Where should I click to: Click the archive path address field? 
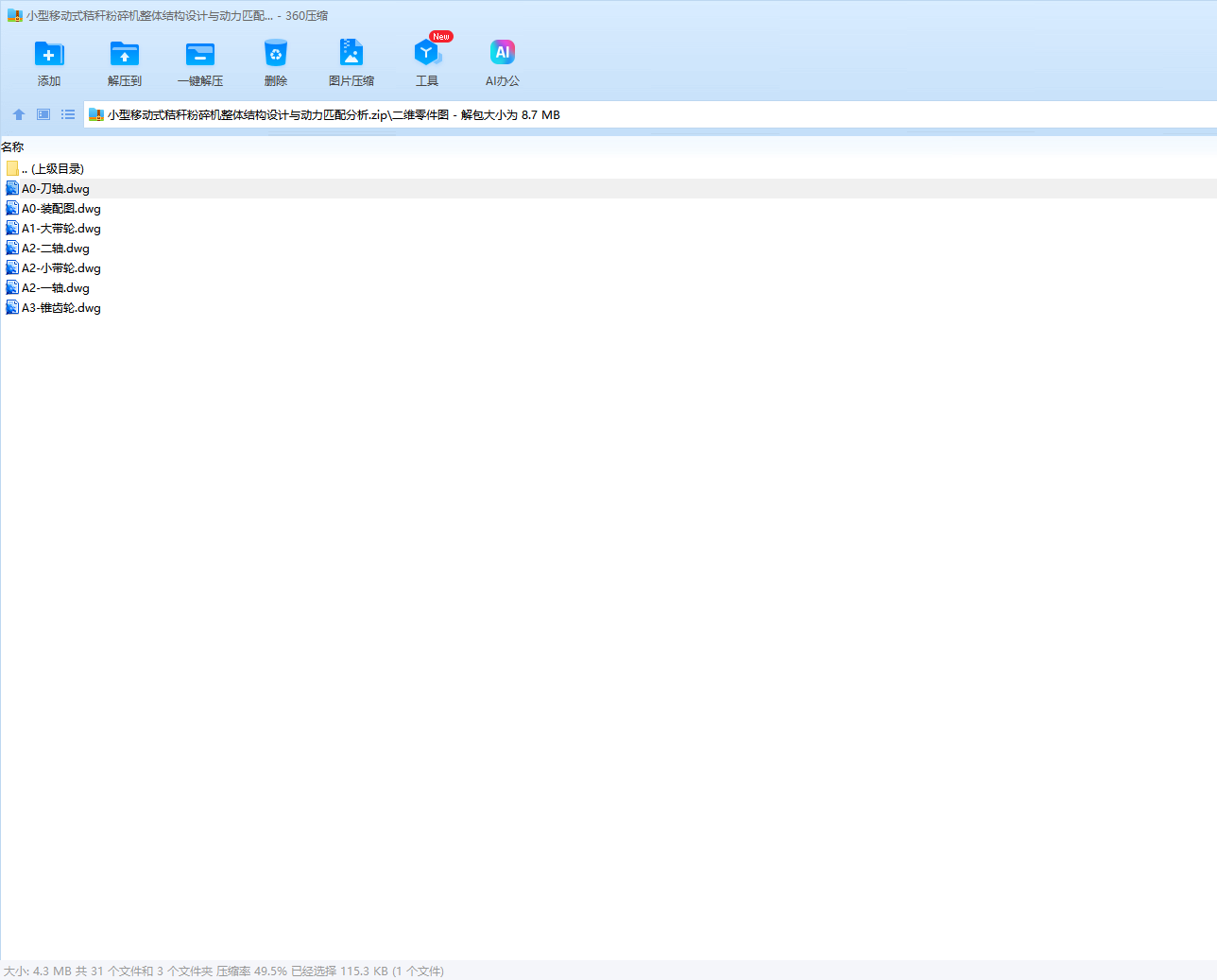click(650, 115)
